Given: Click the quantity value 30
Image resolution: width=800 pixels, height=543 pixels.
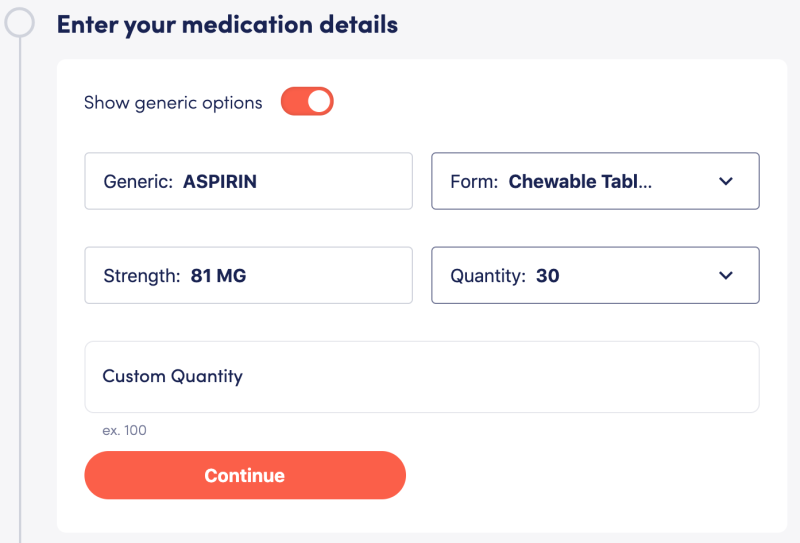Looking at the screenshot, I should pos(547,275).
